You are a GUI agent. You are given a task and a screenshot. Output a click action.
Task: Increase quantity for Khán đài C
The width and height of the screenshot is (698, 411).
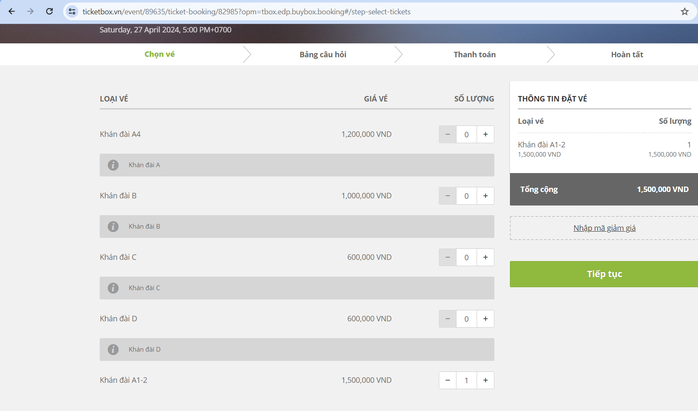tap(485, 257)
